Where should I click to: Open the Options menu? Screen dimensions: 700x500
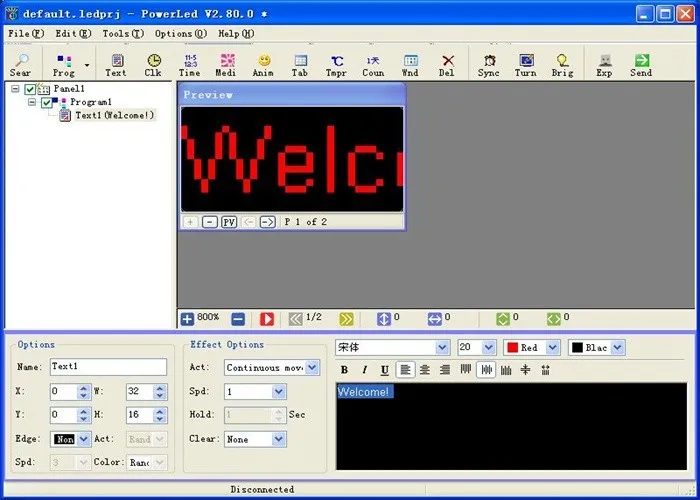[x=181, y=33]
